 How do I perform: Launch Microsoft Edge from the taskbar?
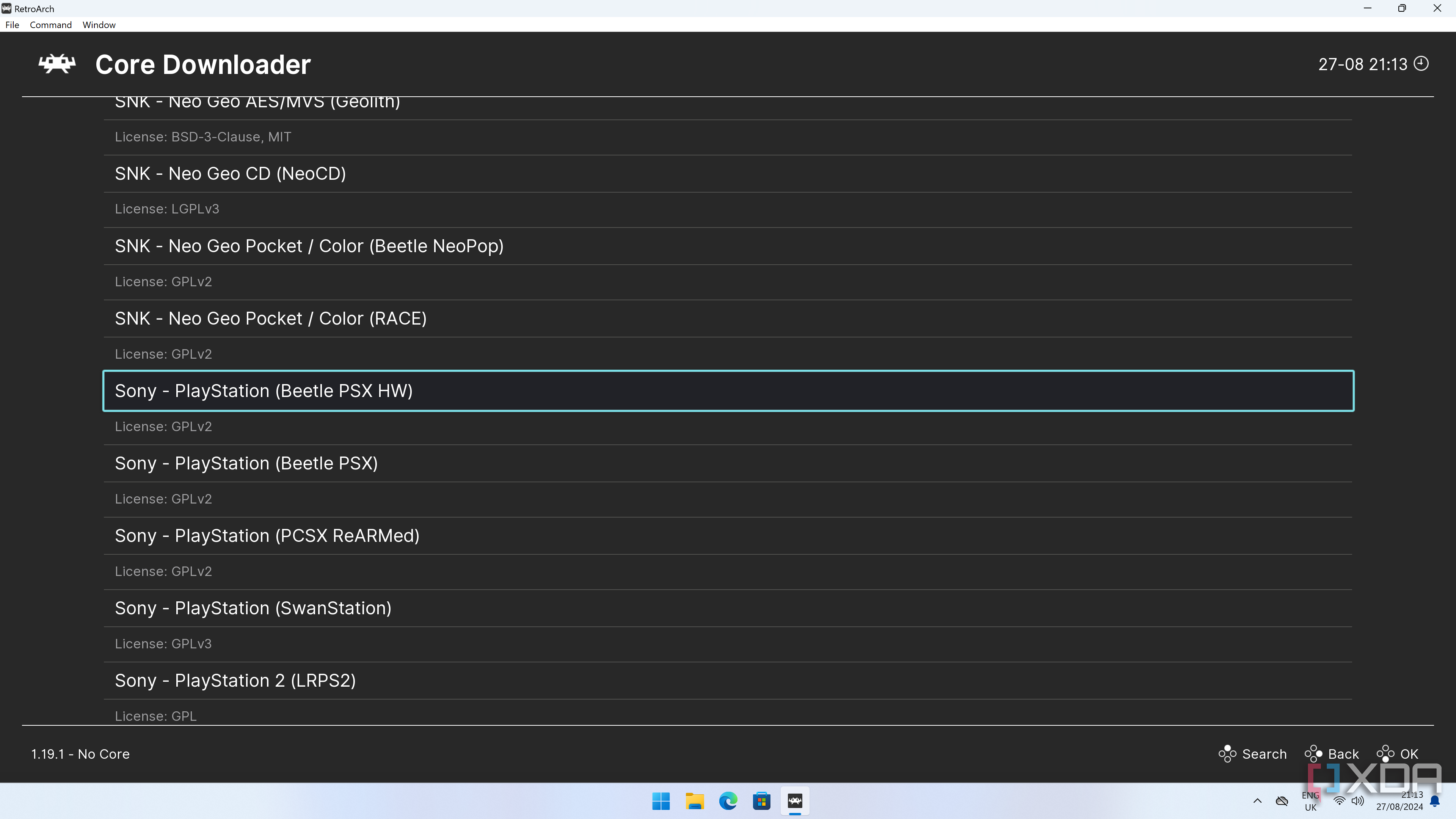[x=728, y=801]
